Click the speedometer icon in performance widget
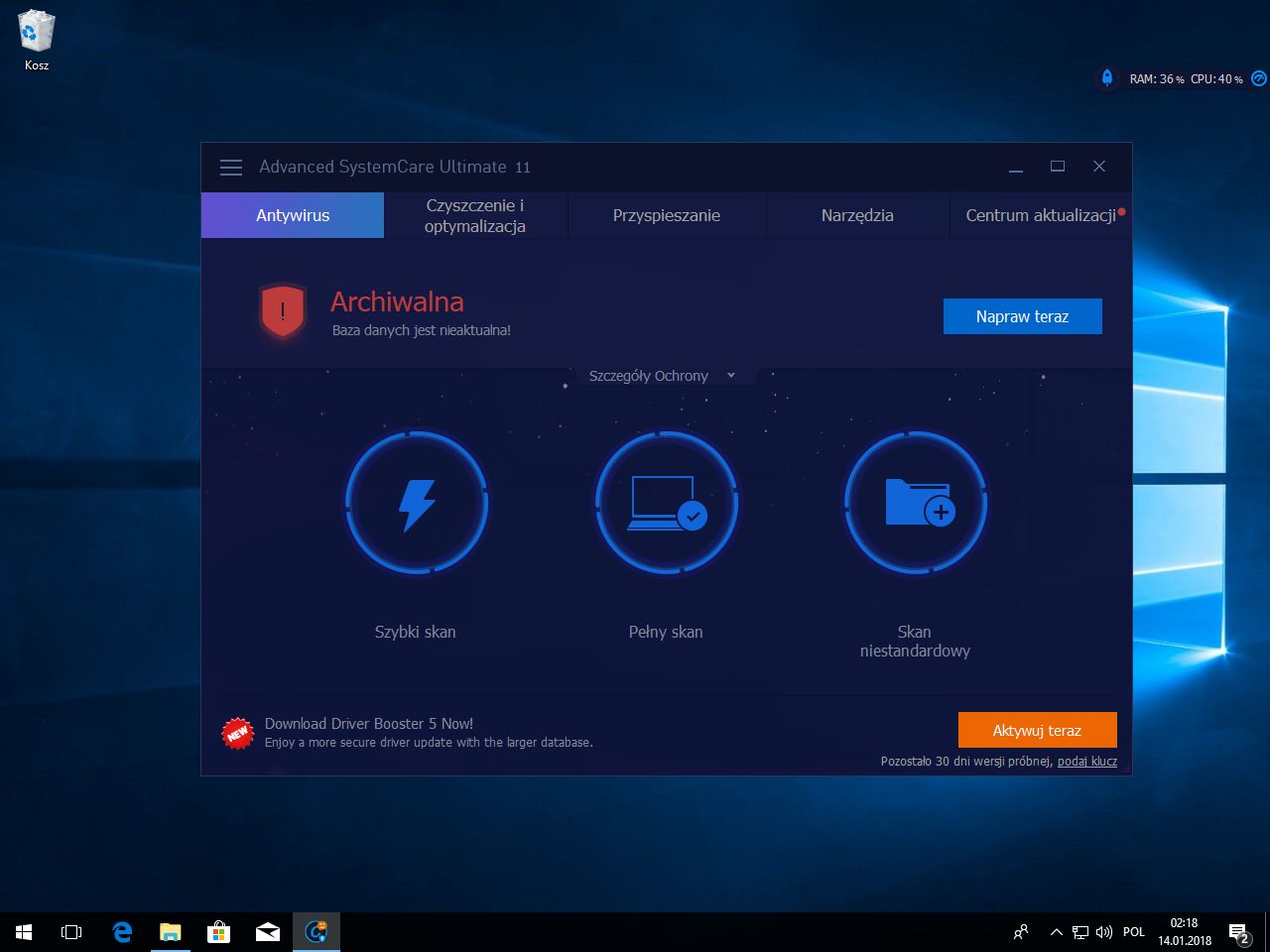Image resolution: width=1270 pixels, height=952 pixels. click(x=1258, y=78)
